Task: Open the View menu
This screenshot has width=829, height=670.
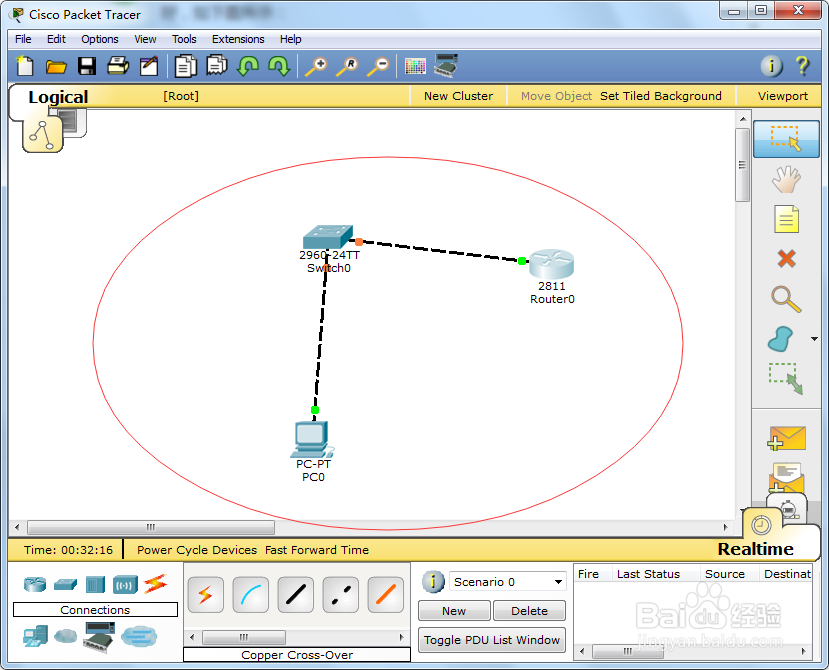Action: [x=145, y=39]
